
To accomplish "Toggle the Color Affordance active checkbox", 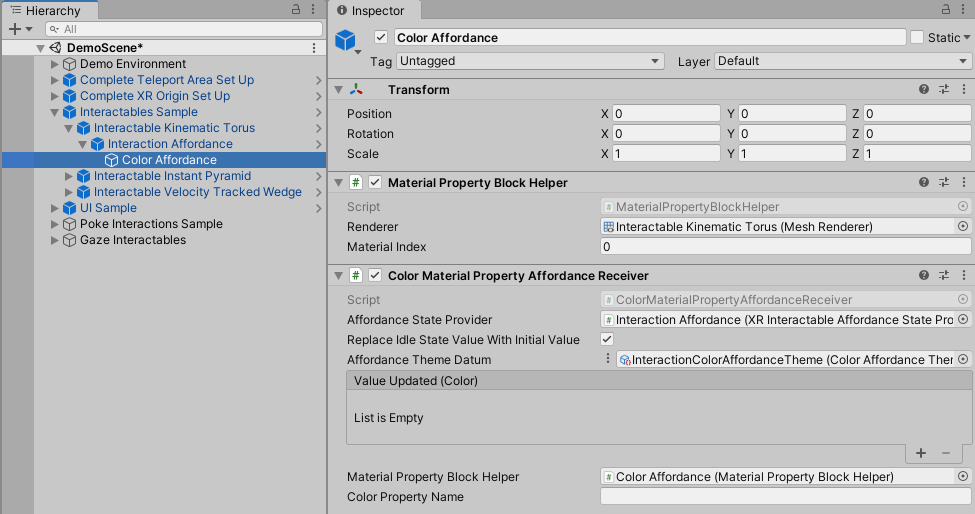I will click(x=381, y=38).
